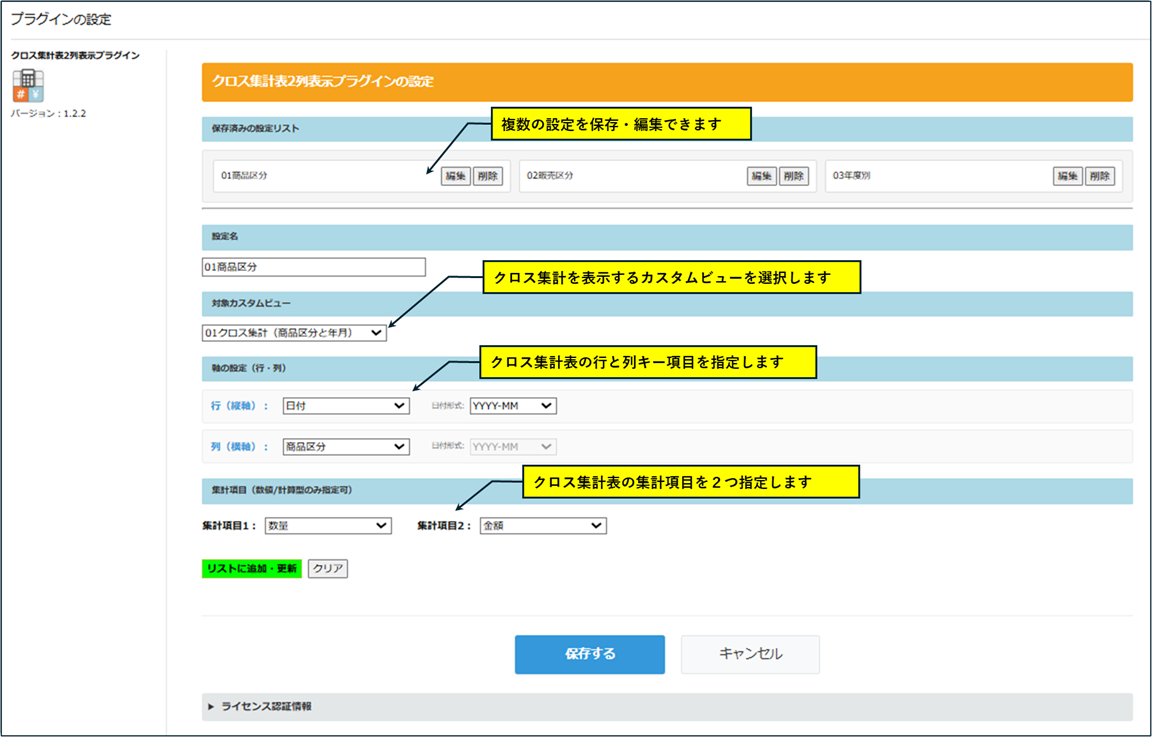Open the 列（横軸） field dropdown
Image resolution: width=1152 pixels, height=737 pixels.
pyautogui.click(x=346, y=447)
